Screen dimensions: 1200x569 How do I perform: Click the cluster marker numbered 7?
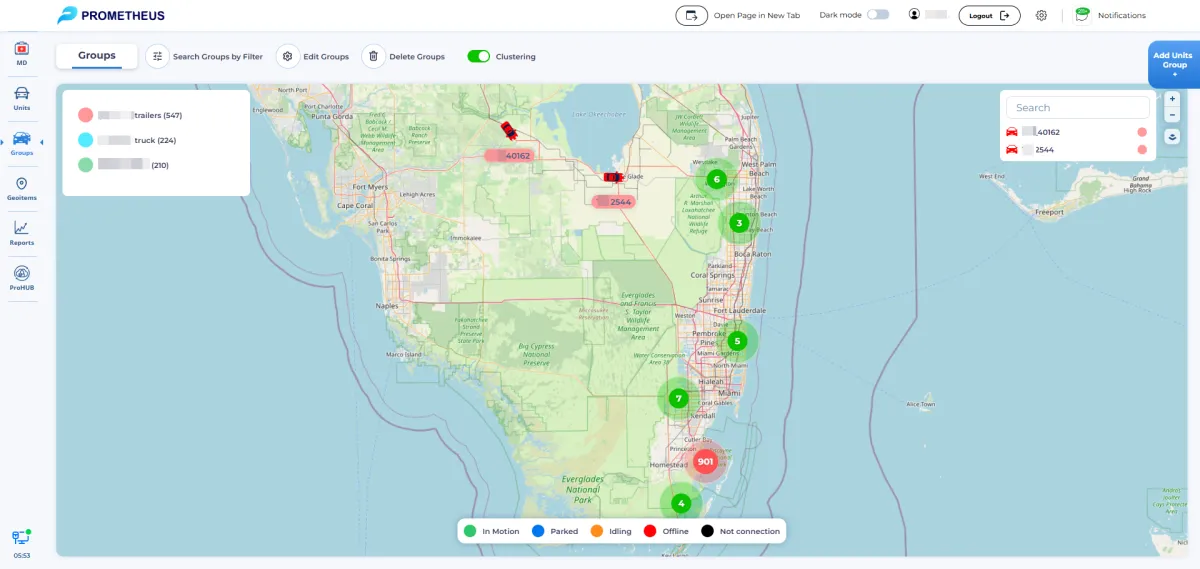pos(678,398)
